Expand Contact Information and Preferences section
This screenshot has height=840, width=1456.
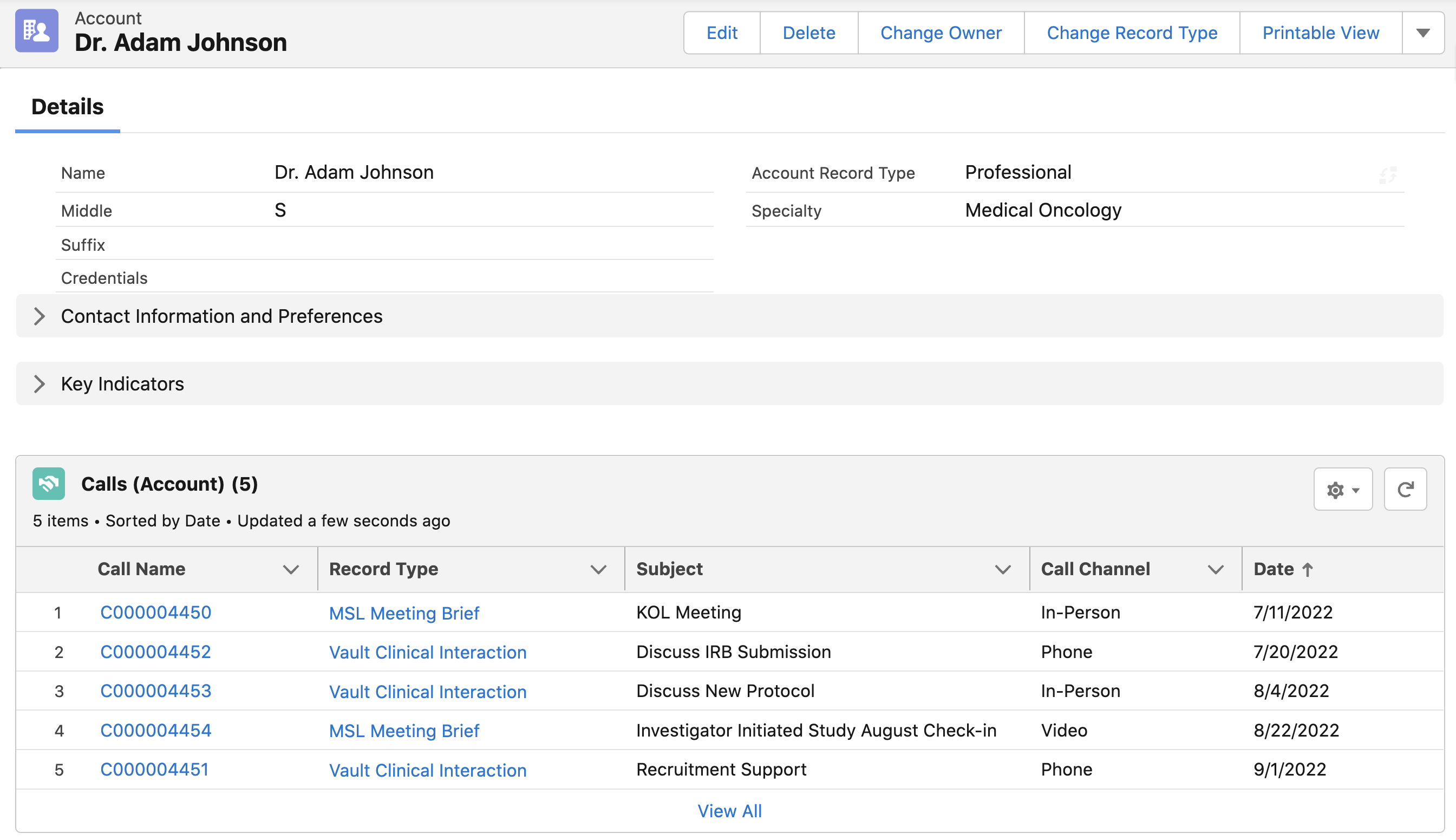point(39,316)
